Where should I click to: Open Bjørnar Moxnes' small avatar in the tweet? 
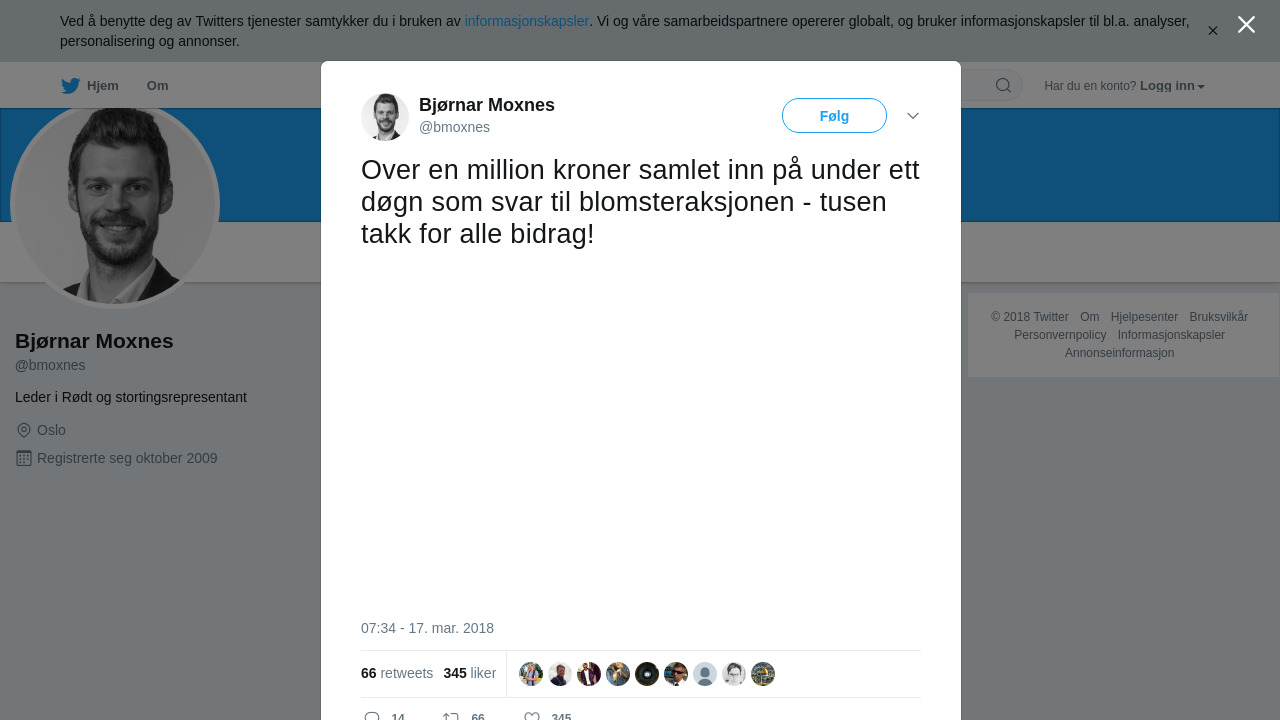[385, 117]
